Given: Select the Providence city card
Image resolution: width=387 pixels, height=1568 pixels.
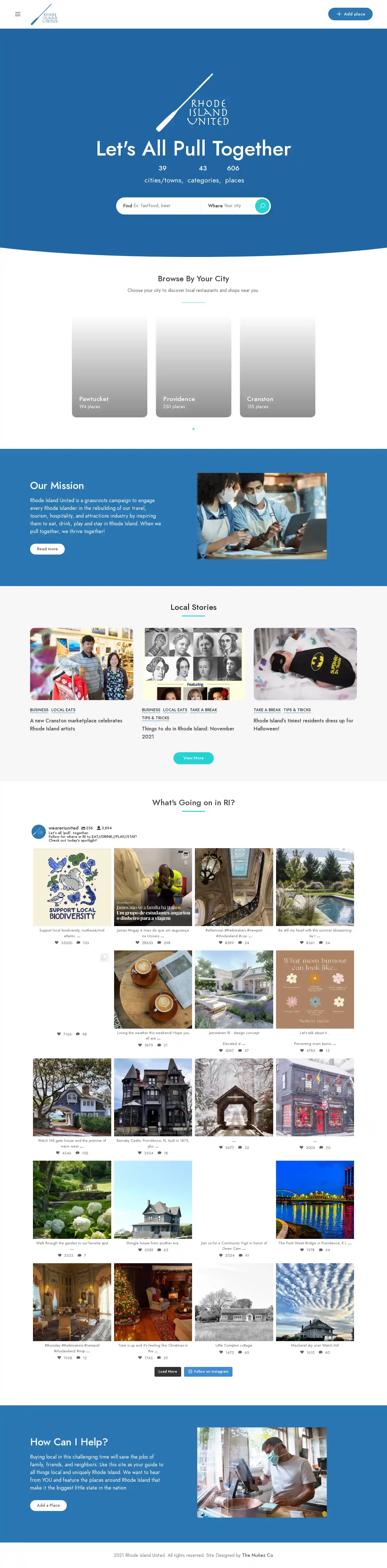Looking at the screenshot, I should point(193,366).
